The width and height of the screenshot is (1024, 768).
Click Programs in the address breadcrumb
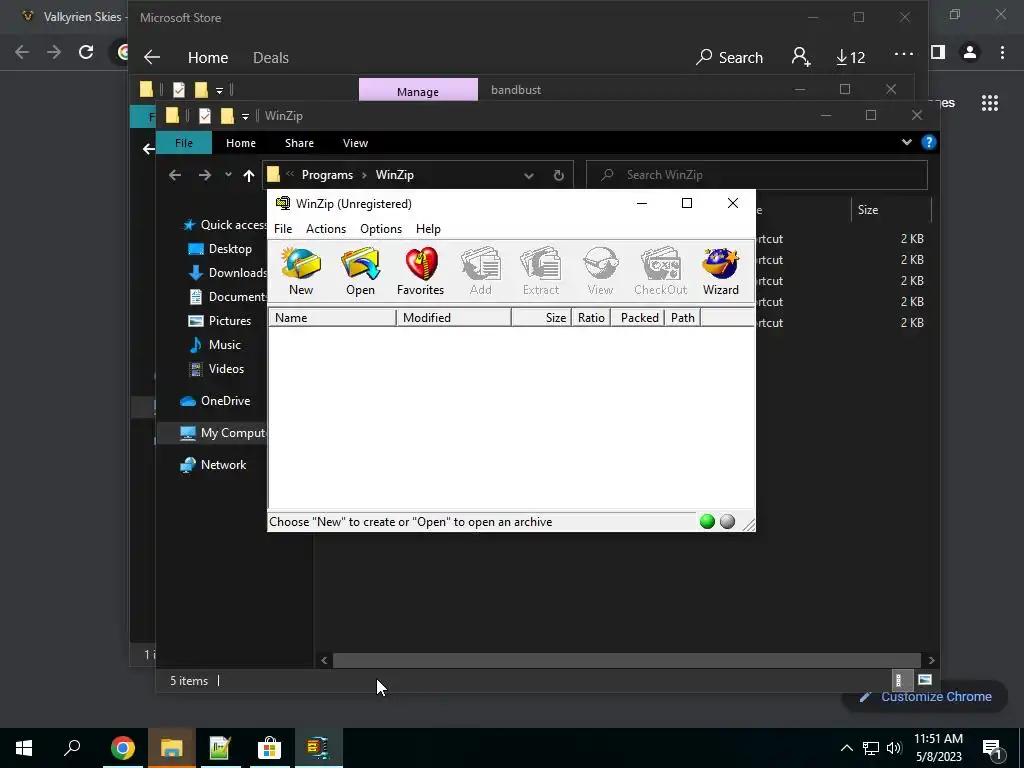coord(327,175)
